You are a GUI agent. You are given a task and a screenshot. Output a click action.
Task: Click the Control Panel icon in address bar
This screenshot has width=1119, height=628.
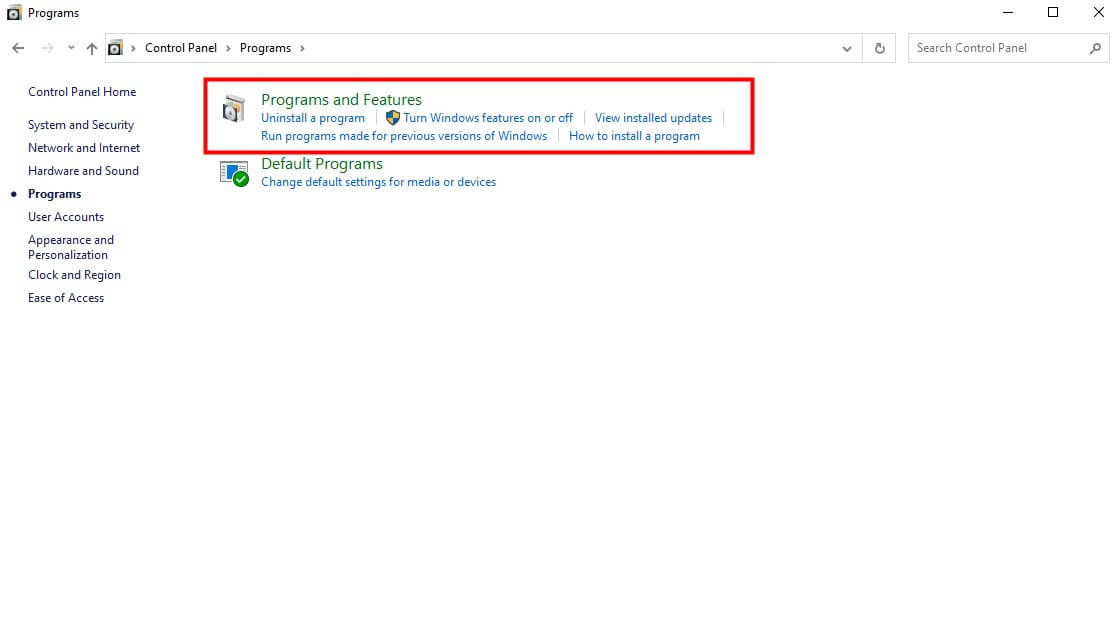116,48
